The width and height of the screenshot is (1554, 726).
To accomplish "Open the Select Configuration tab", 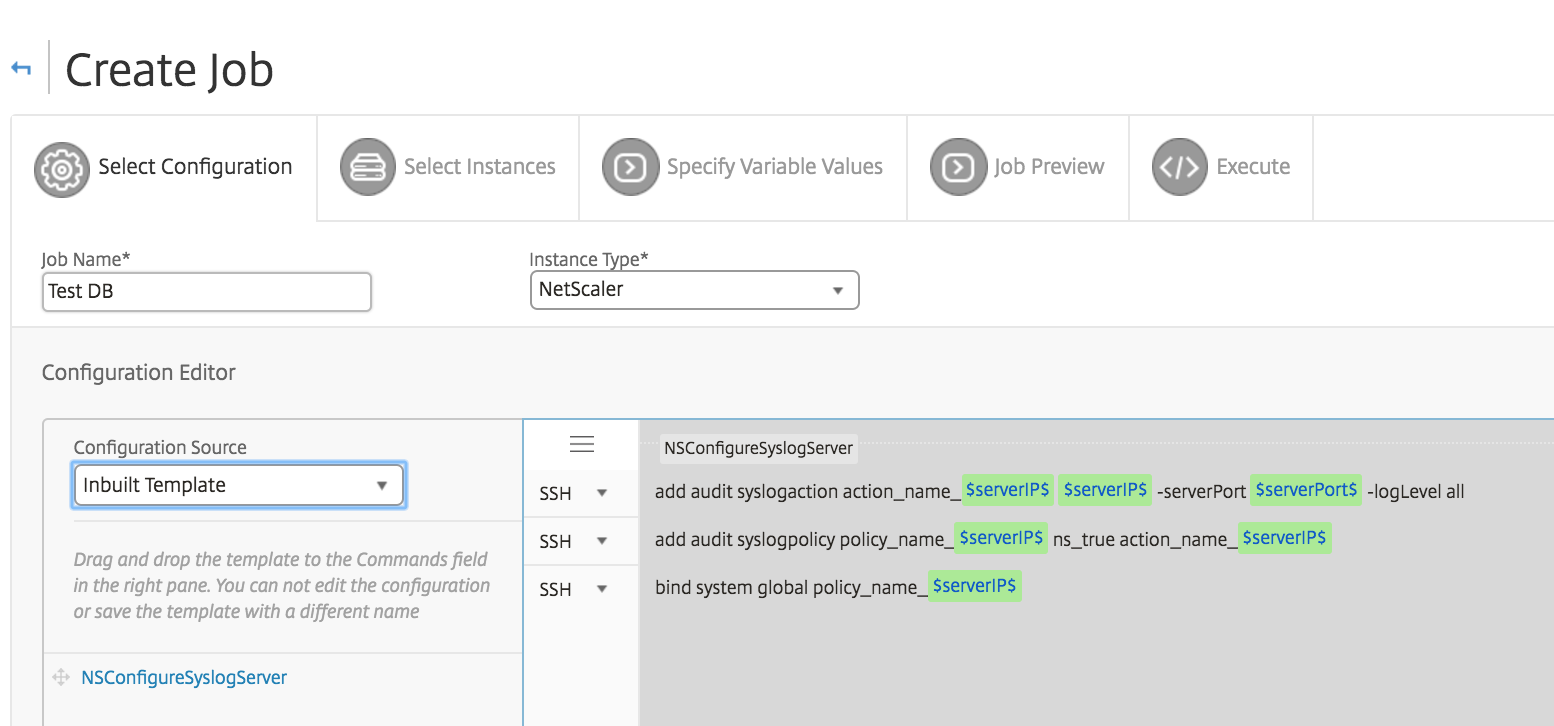I will coord(164,167).
